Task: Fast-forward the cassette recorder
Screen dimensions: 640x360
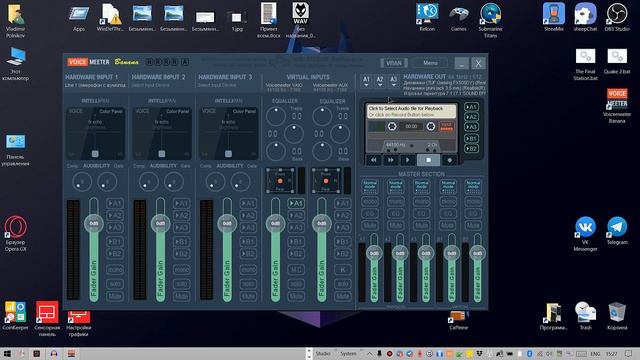Action: 390,160
